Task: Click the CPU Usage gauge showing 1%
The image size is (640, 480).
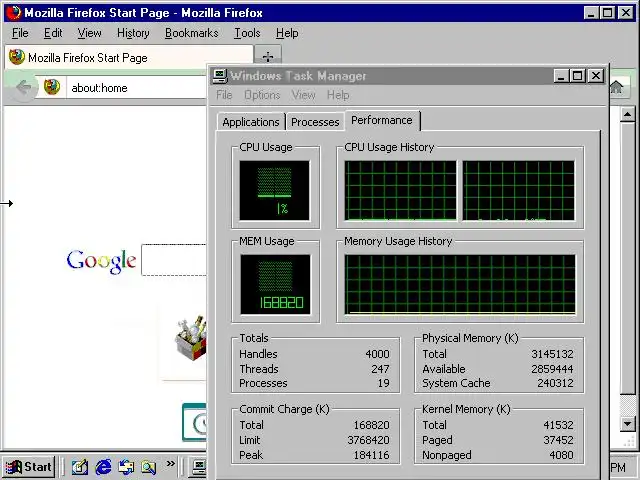Action: coord(274,191)
